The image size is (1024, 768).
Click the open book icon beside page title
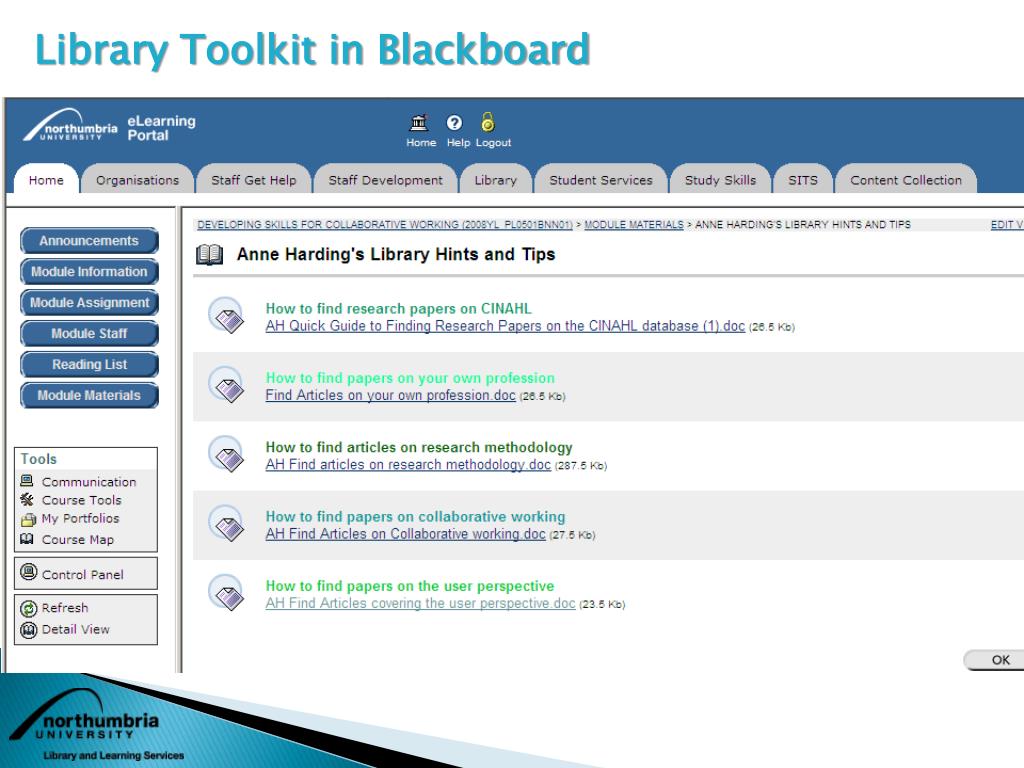(210, 255)
